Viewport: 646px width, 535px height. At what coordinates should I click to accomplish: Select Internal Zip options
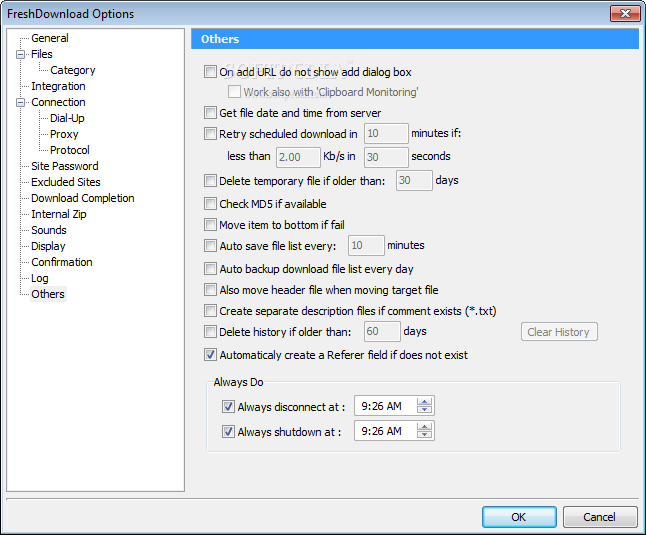(59, 215)
